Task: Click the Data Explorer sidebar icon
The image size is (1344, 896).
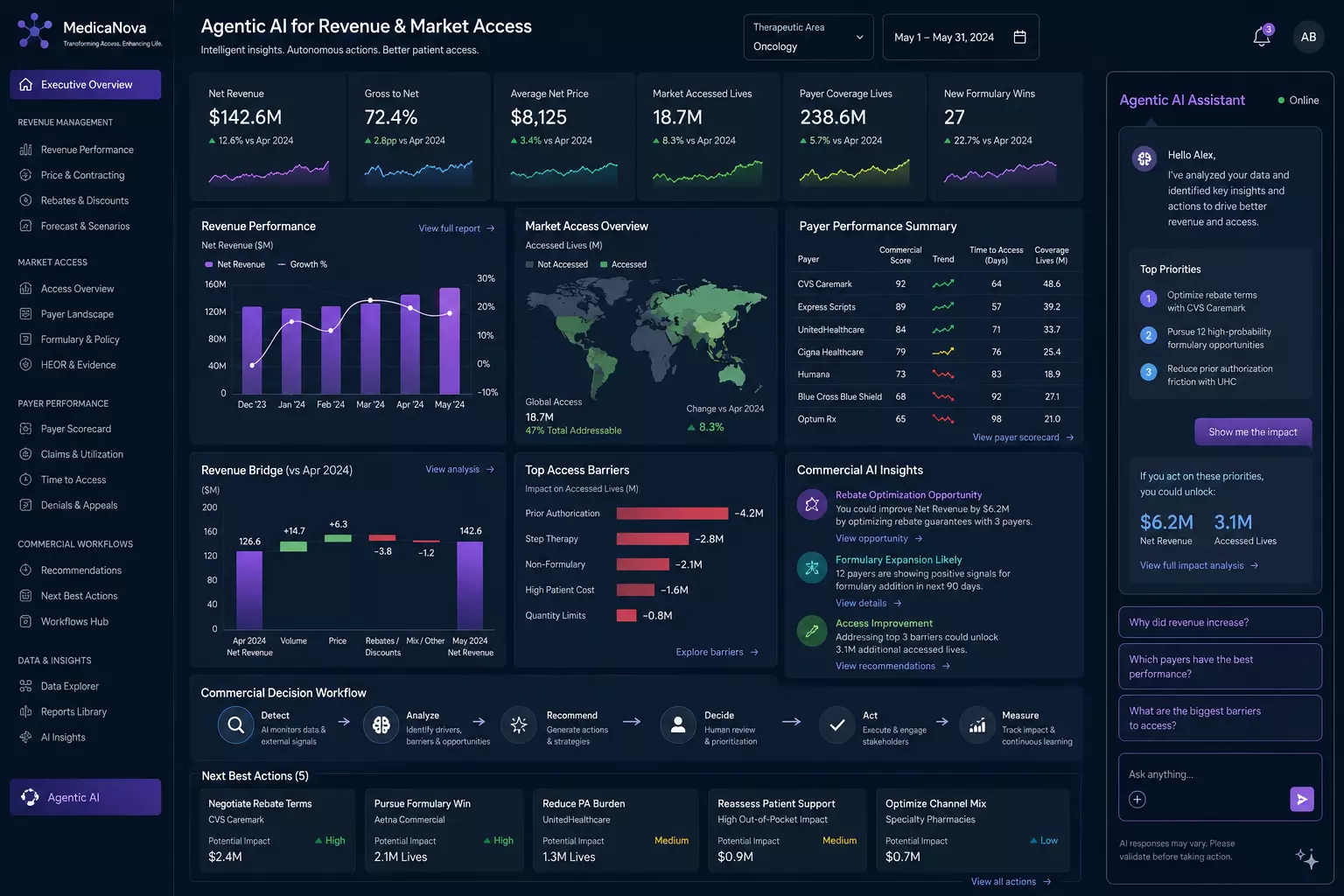Action: (25, 686)
